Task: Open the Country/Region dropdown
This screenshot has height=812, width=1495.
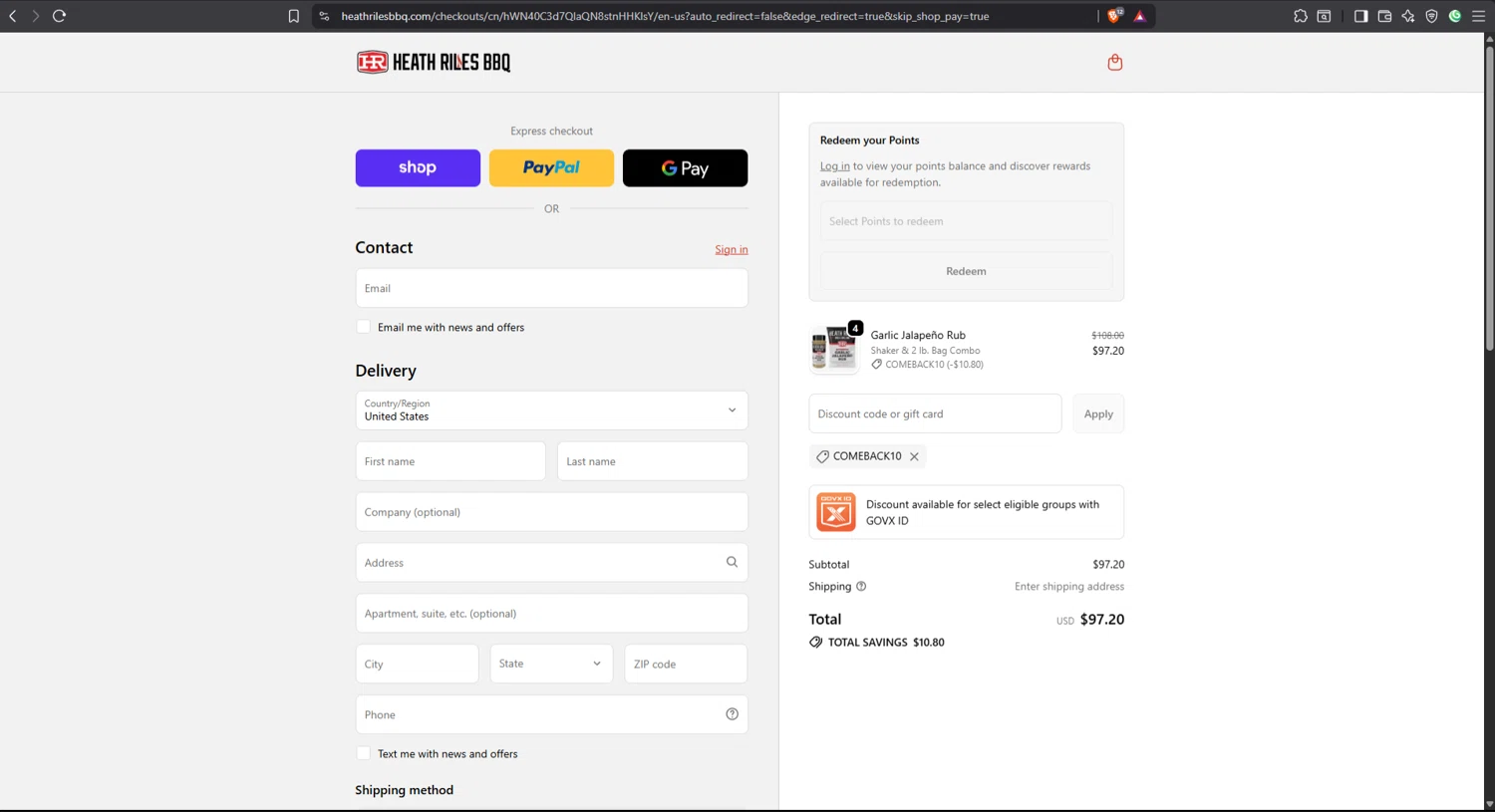Action: click(551, 410)
